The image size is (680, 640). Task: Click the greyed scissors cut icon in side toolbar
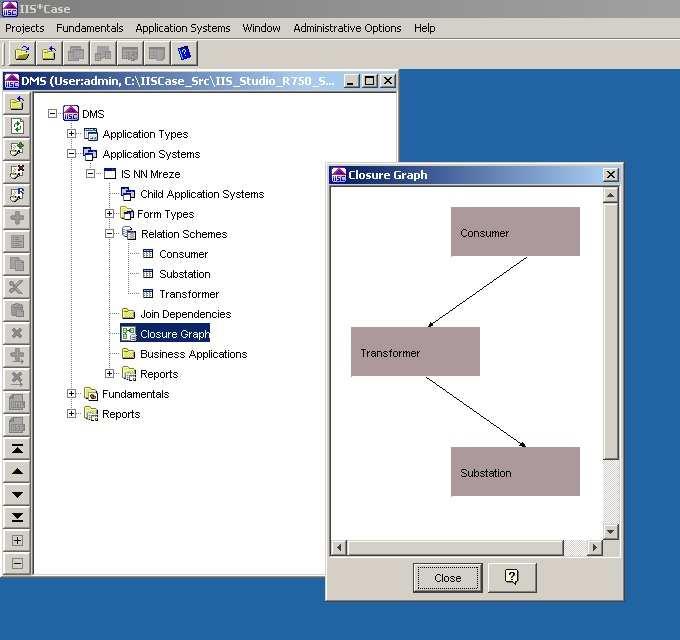[17, 287]
